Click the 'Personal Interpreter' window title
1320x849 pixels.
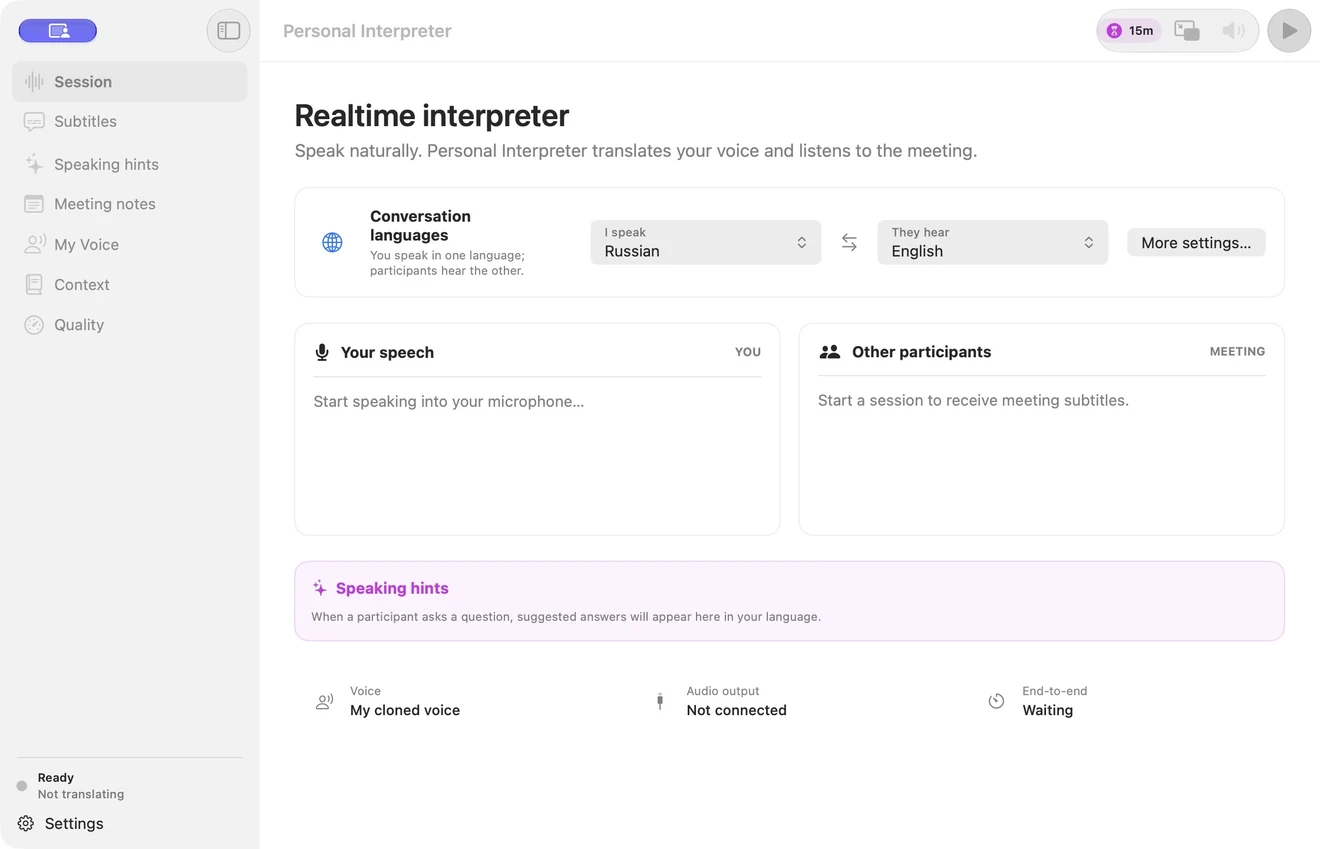(367, 31)
